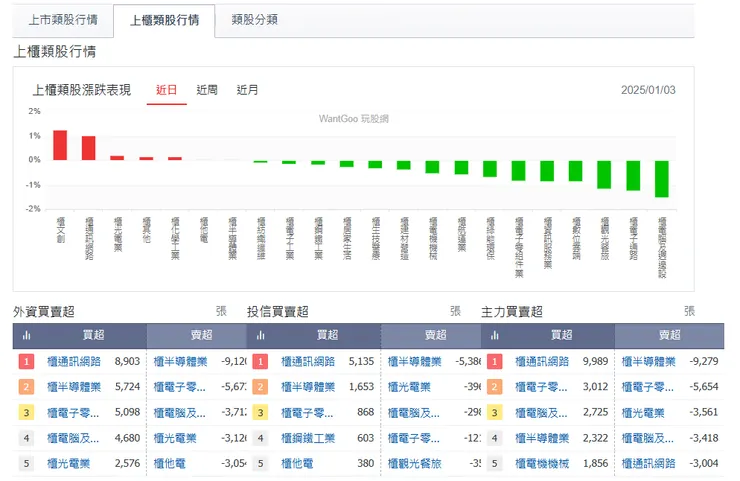Switch to 上市類股行情 tab
Viewport: 740px width, 481px height.
pos(63,20)
